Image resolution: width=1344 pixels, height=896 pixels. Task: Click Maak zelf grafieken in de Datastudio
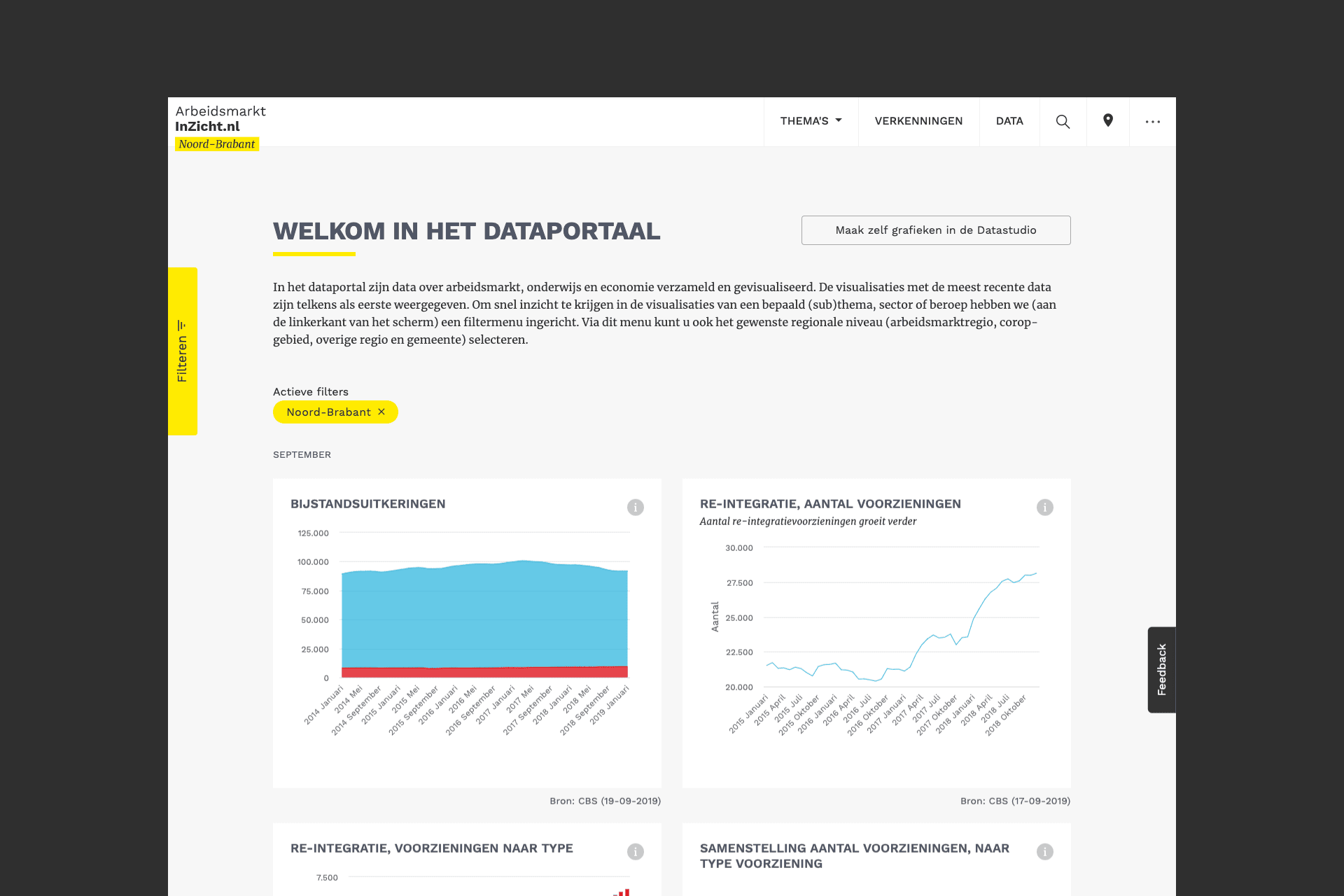(x=935, y=230)
